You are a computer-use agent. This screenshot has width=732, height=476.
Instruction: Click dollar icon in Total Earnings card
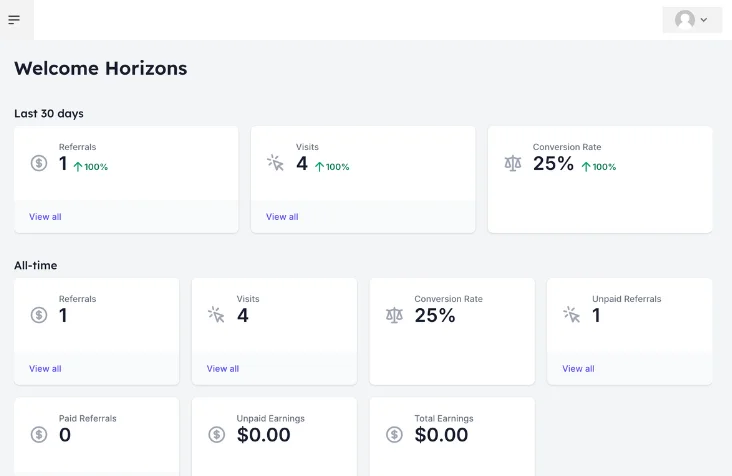(x=394, y=435)
